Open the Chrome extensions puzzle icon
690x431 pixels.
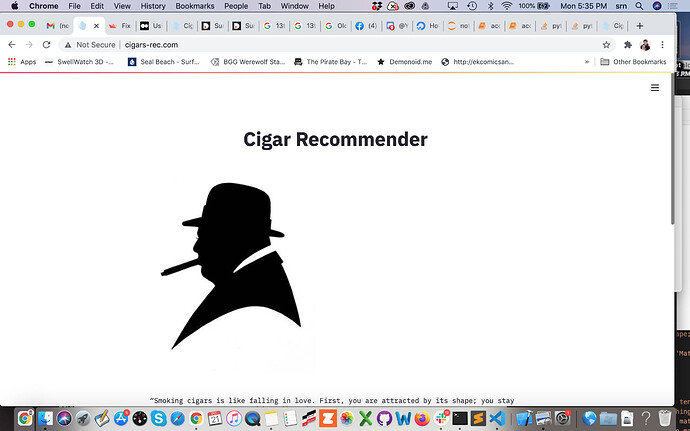point(628,44)
